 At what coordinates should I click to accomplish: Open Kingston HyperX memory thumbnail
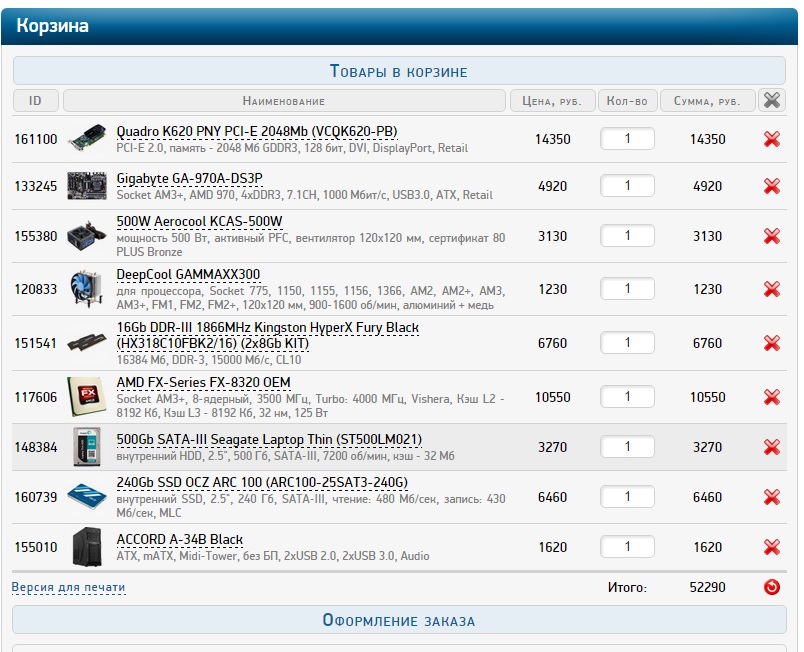coord(87,342)
